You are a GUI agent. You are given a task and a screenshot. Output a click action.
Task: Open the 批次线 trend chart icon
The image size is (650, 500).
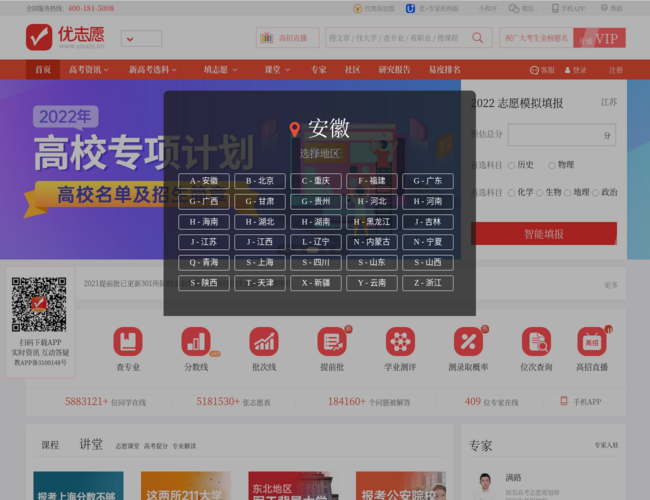(x=264, y=341)
